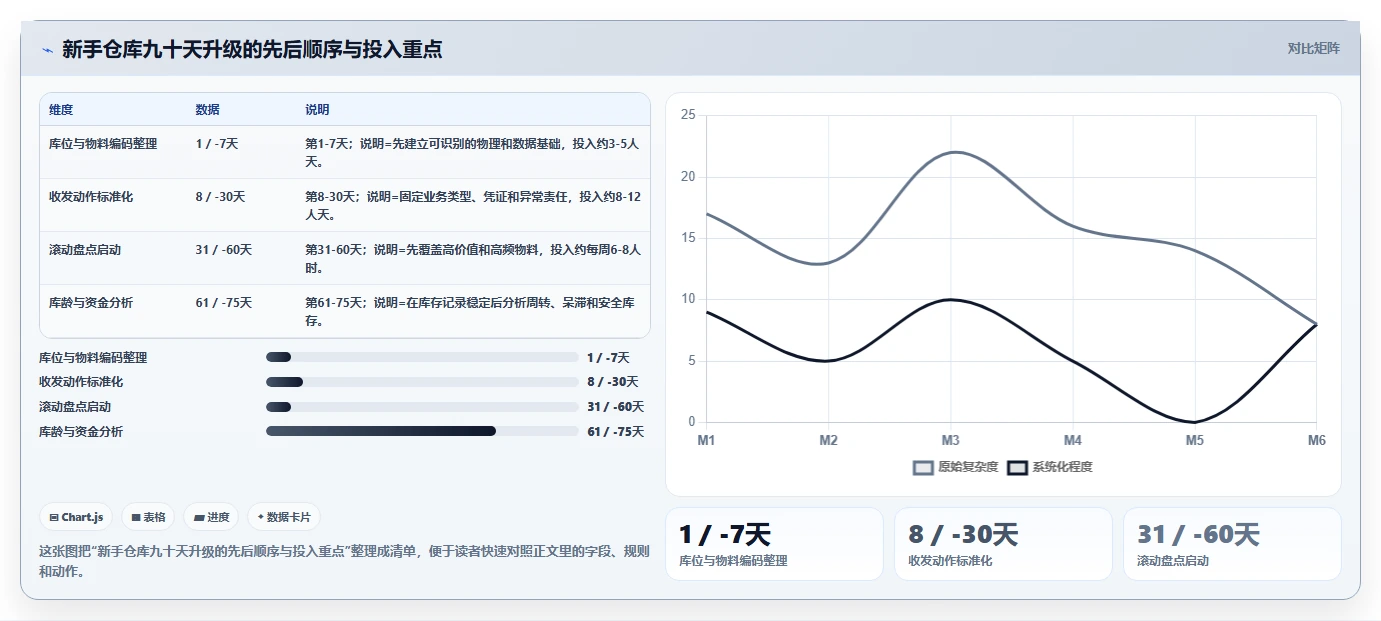Toggle the 原始复杂度 legend swatch
1381x621 pixels.
(x=923, y=467)
